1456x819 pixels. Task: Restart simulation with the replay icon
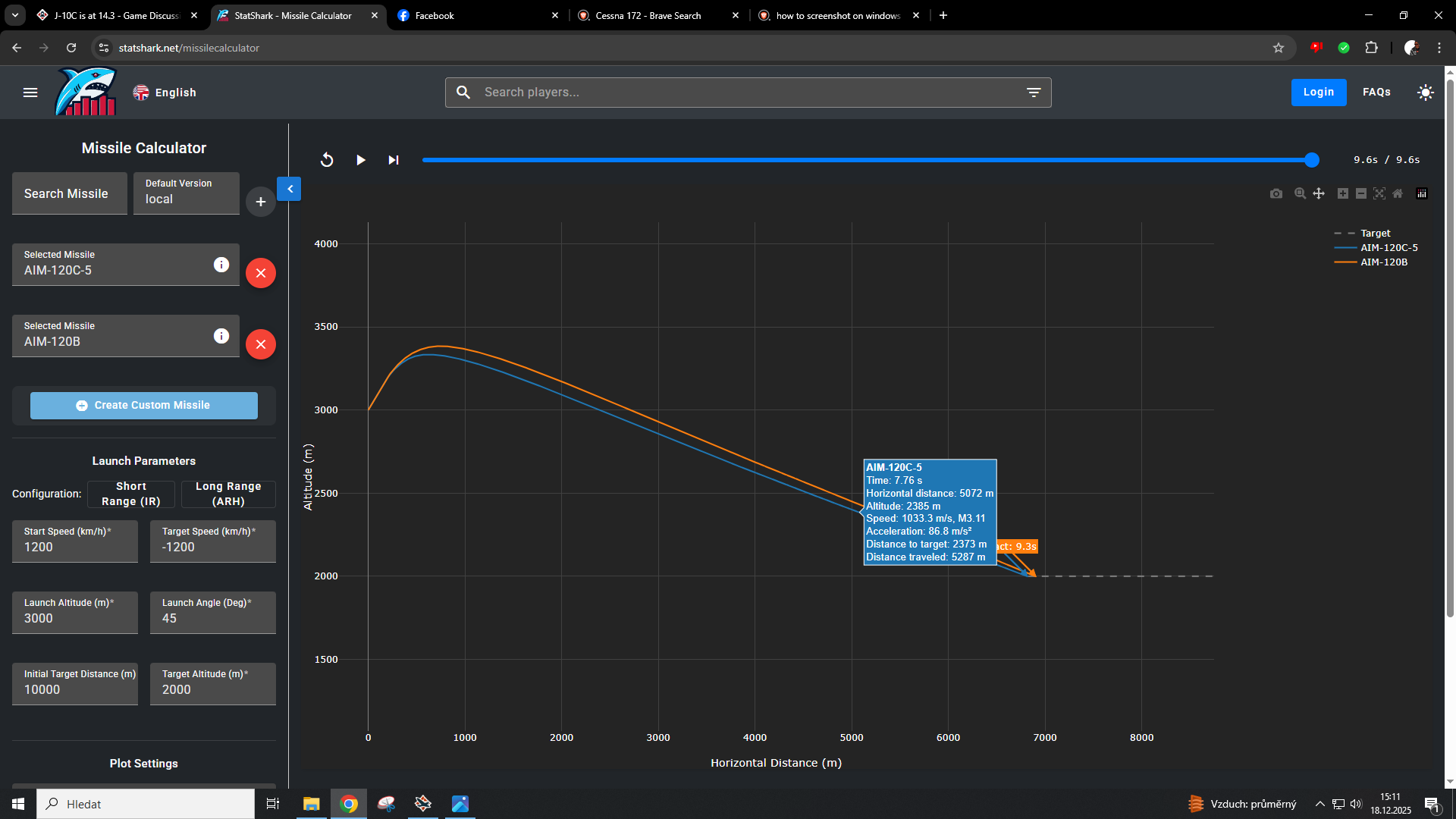[x=327, y=160]
